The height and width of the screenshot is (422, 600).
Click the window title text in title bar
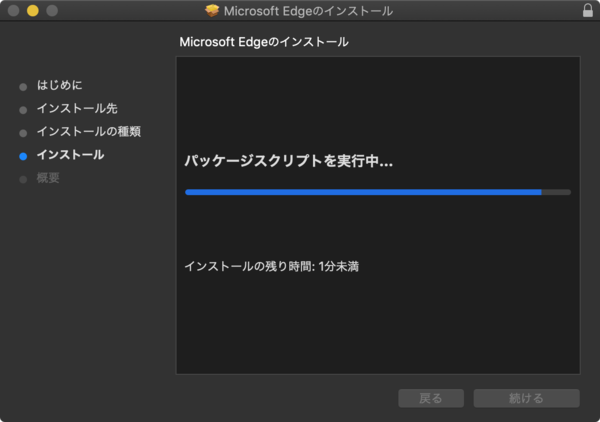point(308,11)
